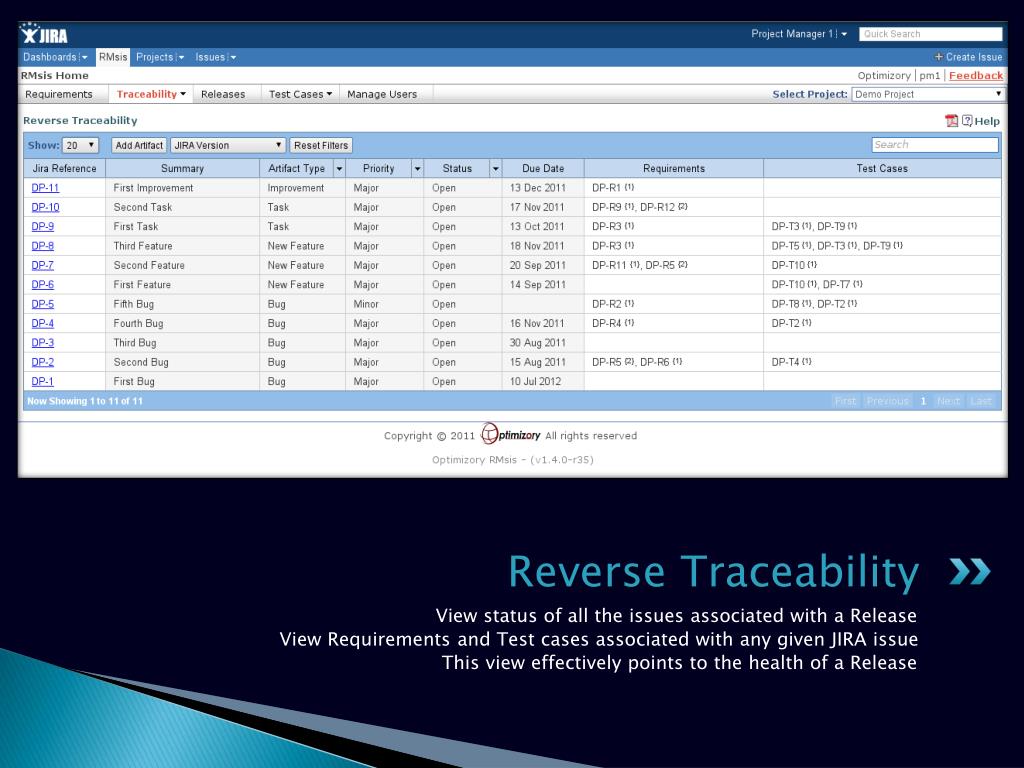1024x768 pixels.
Task: Open Project Manager 1 user dropdown
Action: click(799, 34)
